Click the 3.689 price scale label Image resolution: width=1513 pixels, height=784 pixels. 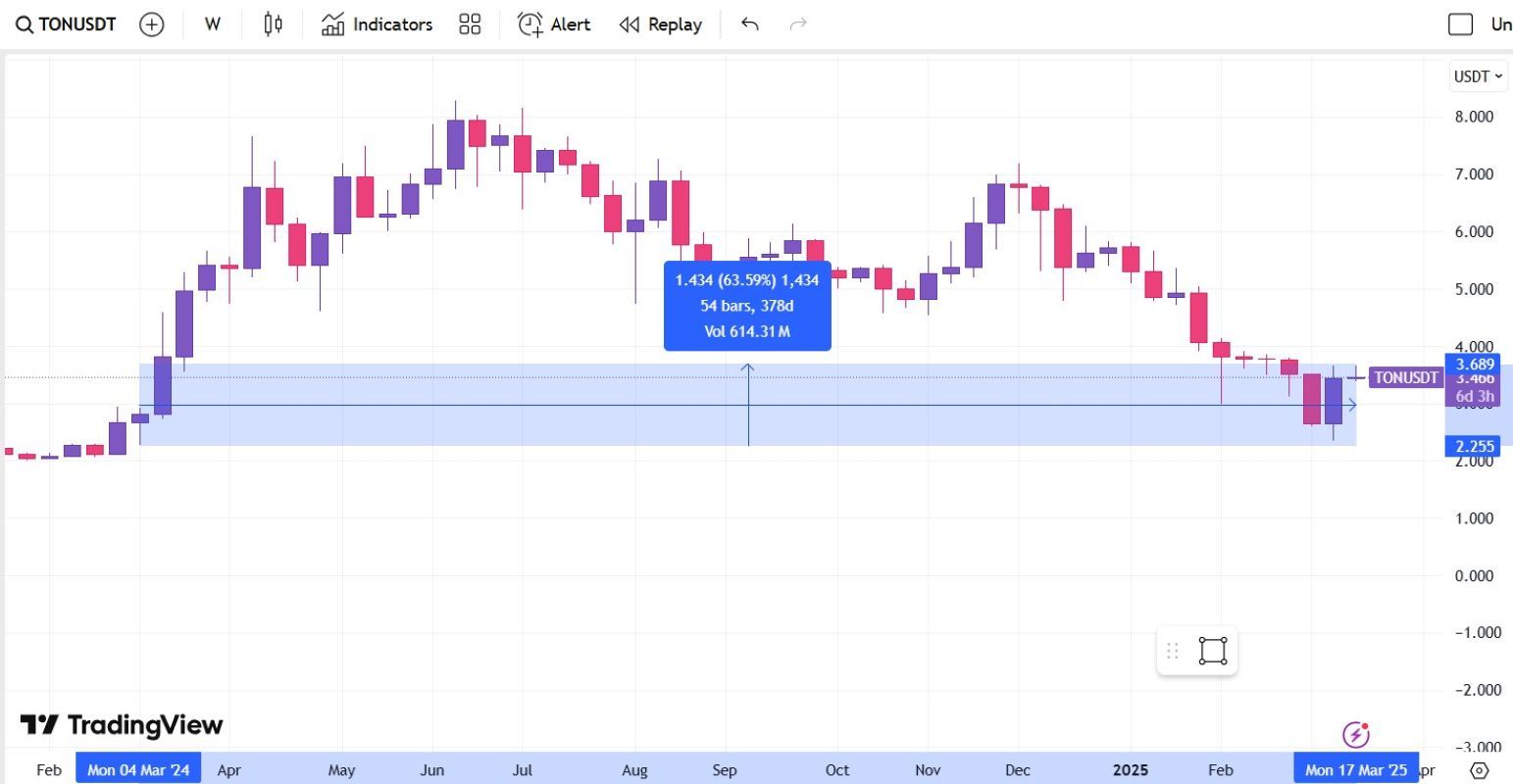1475,364
